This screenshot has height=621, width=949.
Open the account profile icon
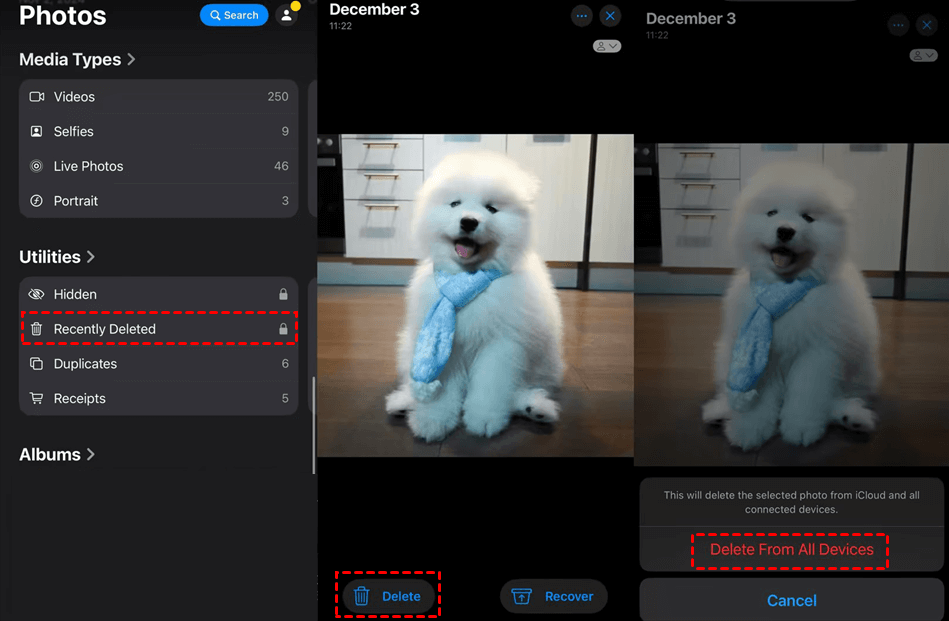[286, 15]
